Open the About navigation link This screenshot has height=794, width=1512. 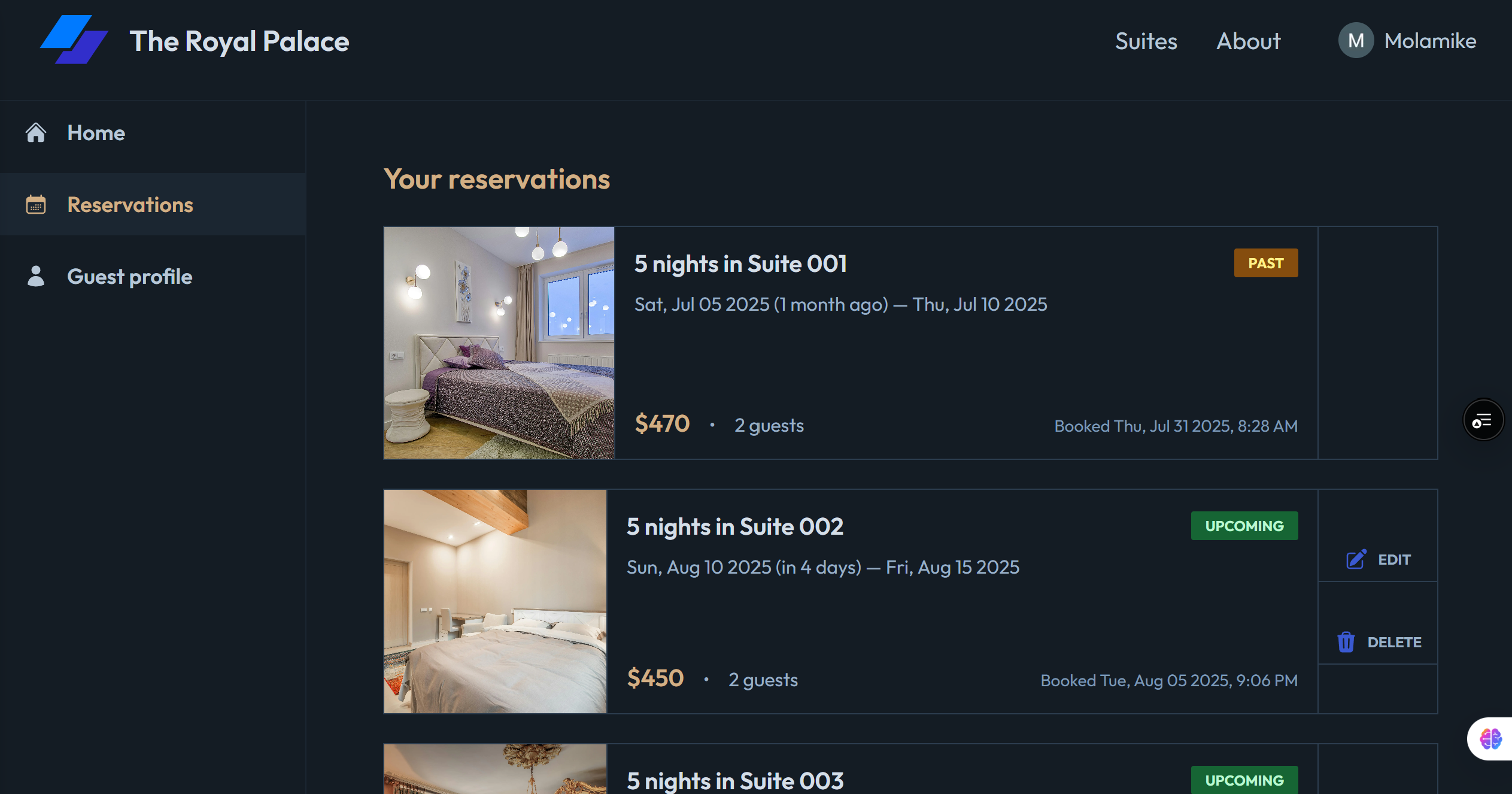coord(1249,41)
